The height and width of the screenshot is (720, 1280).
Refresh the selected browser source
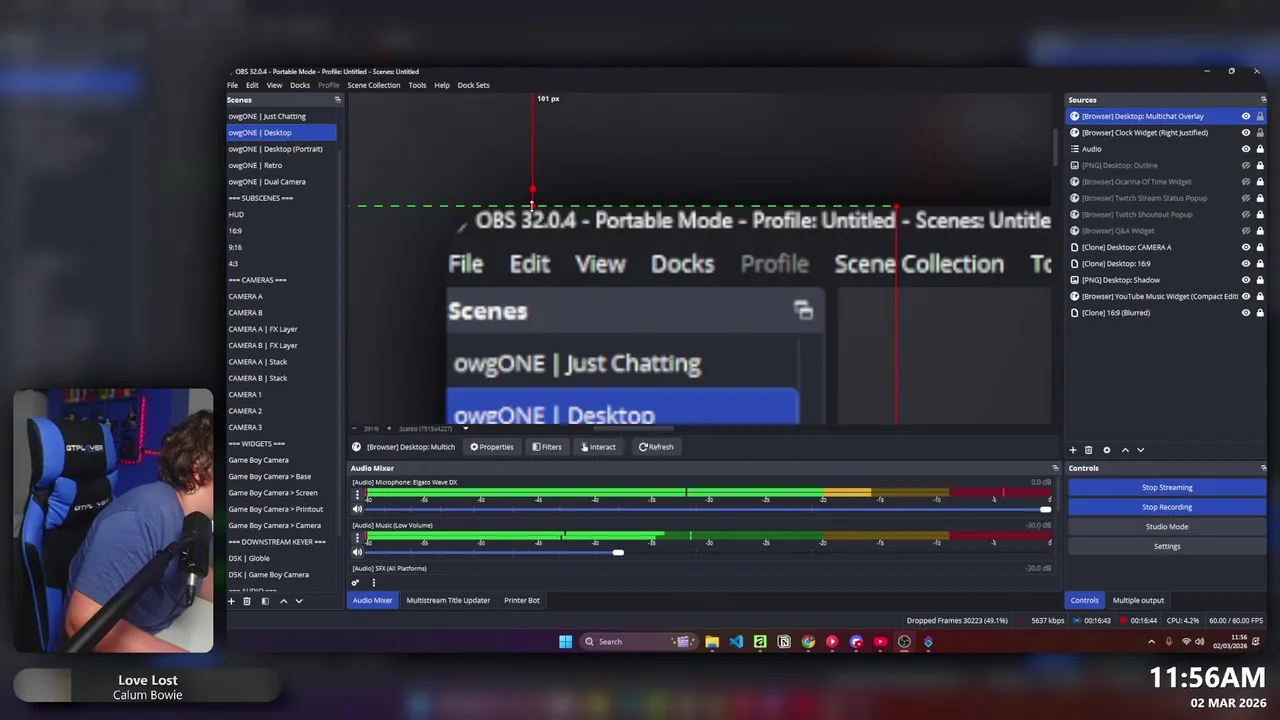[656, 447]
